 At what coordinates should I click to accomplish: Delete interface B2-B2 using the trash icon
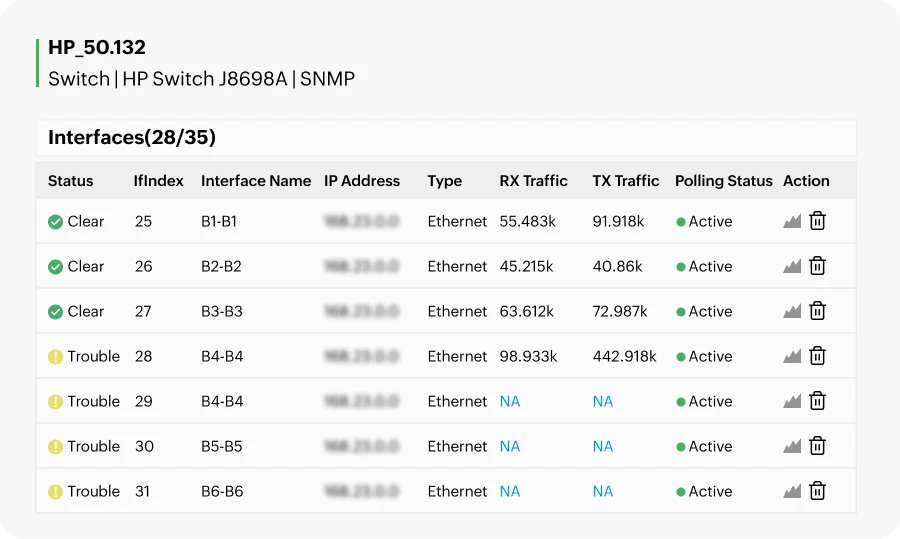pos(817,265)
